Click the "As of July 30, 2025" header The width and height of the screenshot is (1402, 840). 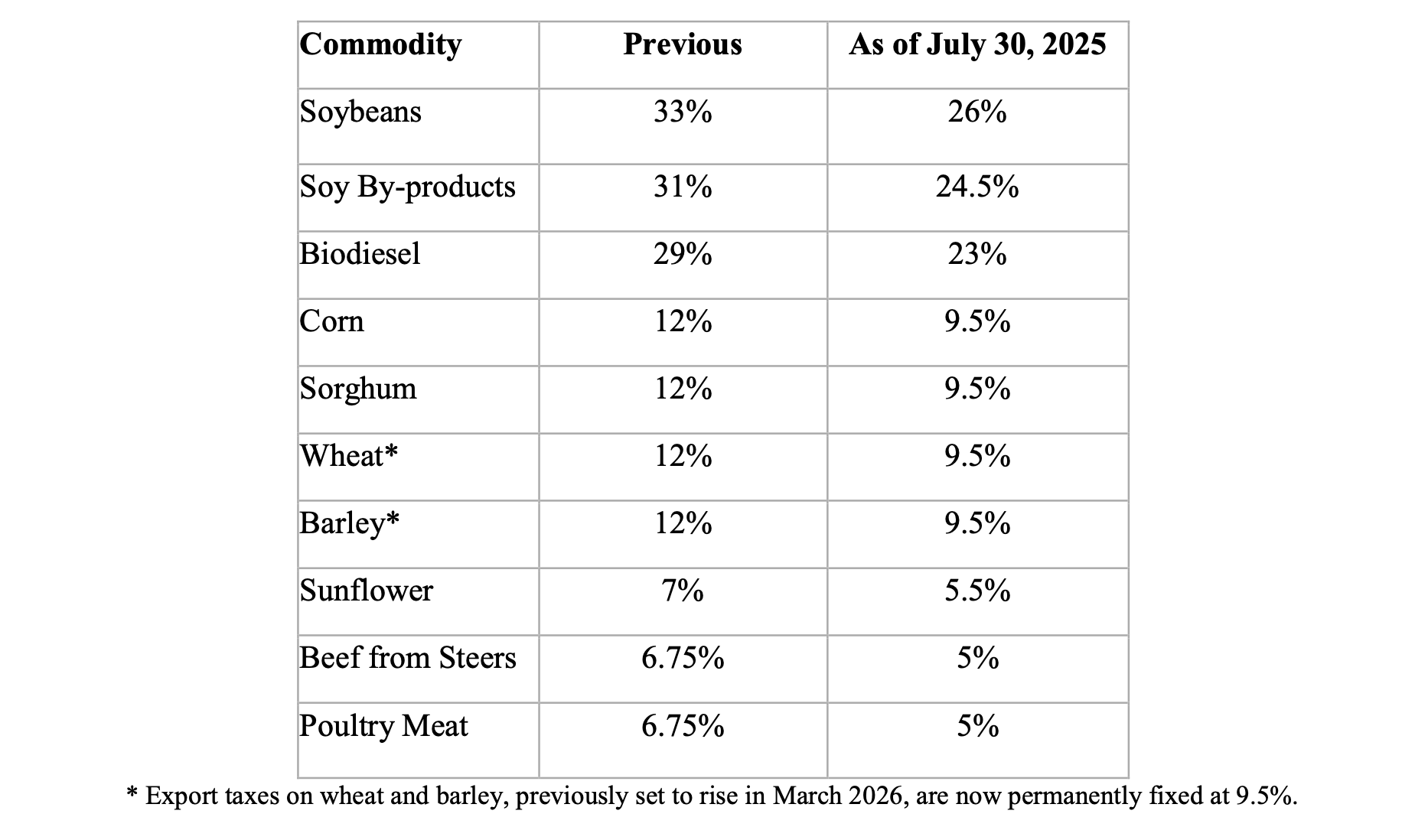point(977,44)
